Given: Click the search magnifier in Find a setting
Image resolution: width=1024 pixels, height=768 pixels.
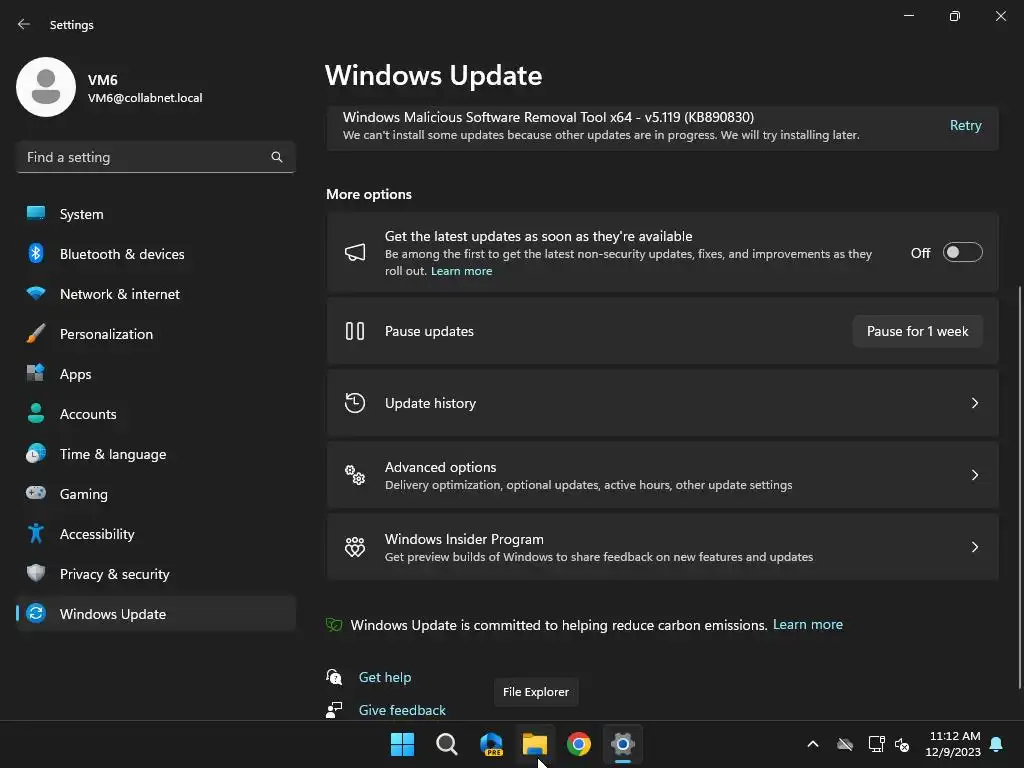Looking at the screenshot, I should click(x=277, y=157).
